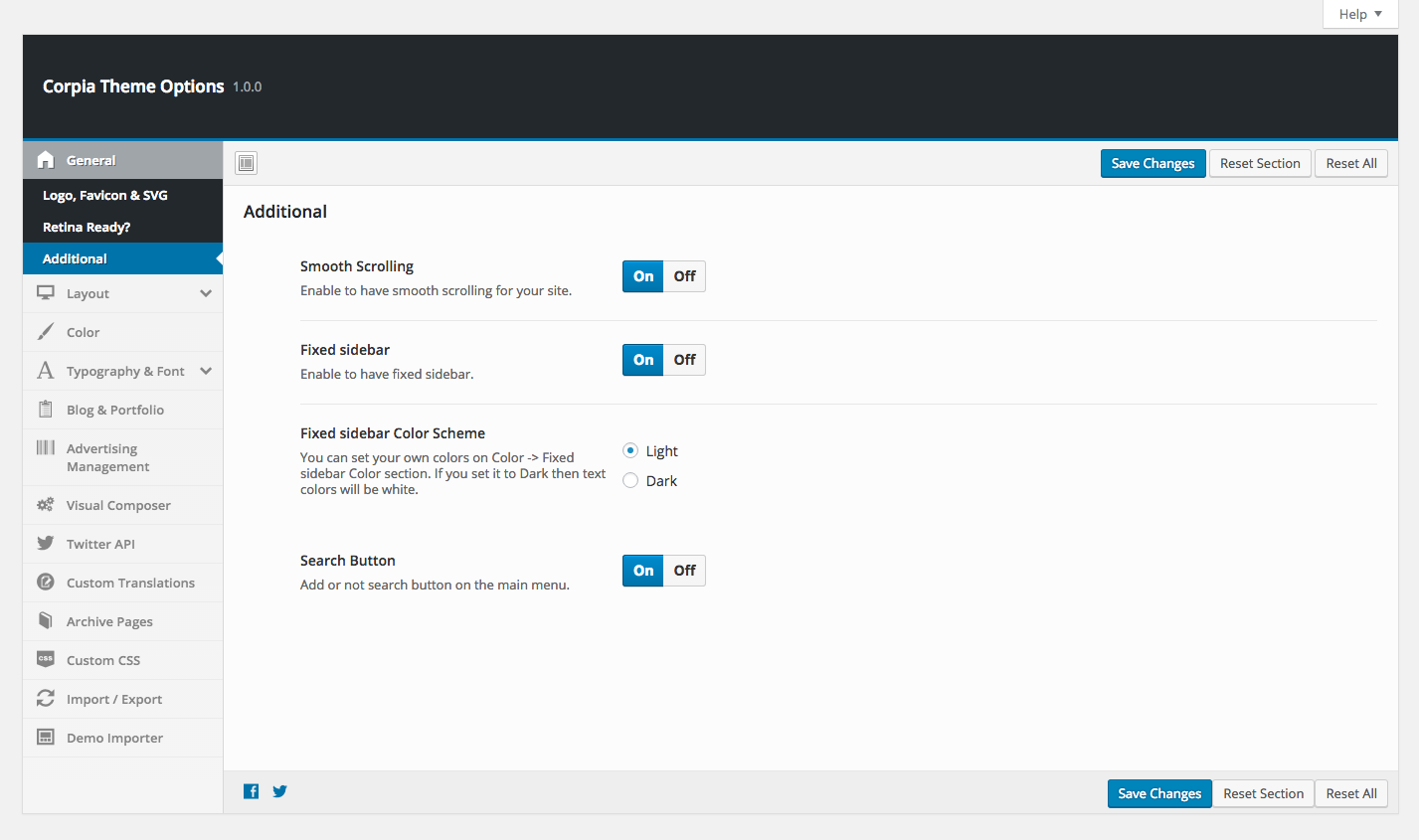The width and height of the screenshot is (1419, 840).
Task: Switch Fixed sidebar to Off
Action: coord(684,360)
